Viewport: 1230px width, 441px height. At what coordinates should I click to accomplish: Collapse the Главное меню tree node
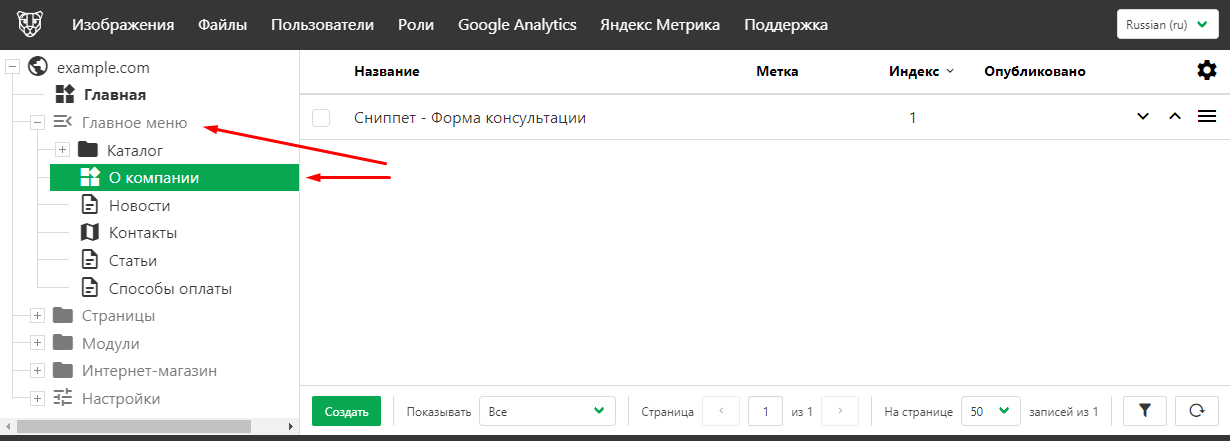(37, 123)
